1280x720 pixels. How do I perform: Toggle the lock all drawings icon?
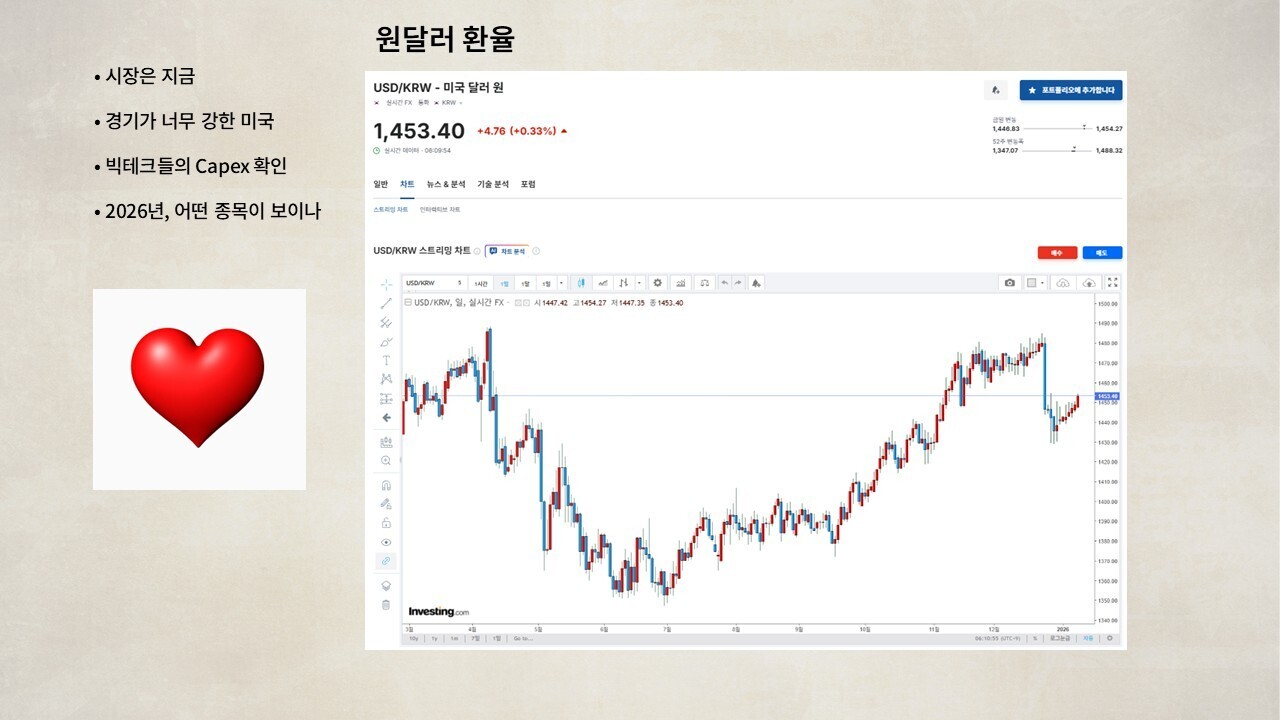pyautogui.click(x=386, y=523)
